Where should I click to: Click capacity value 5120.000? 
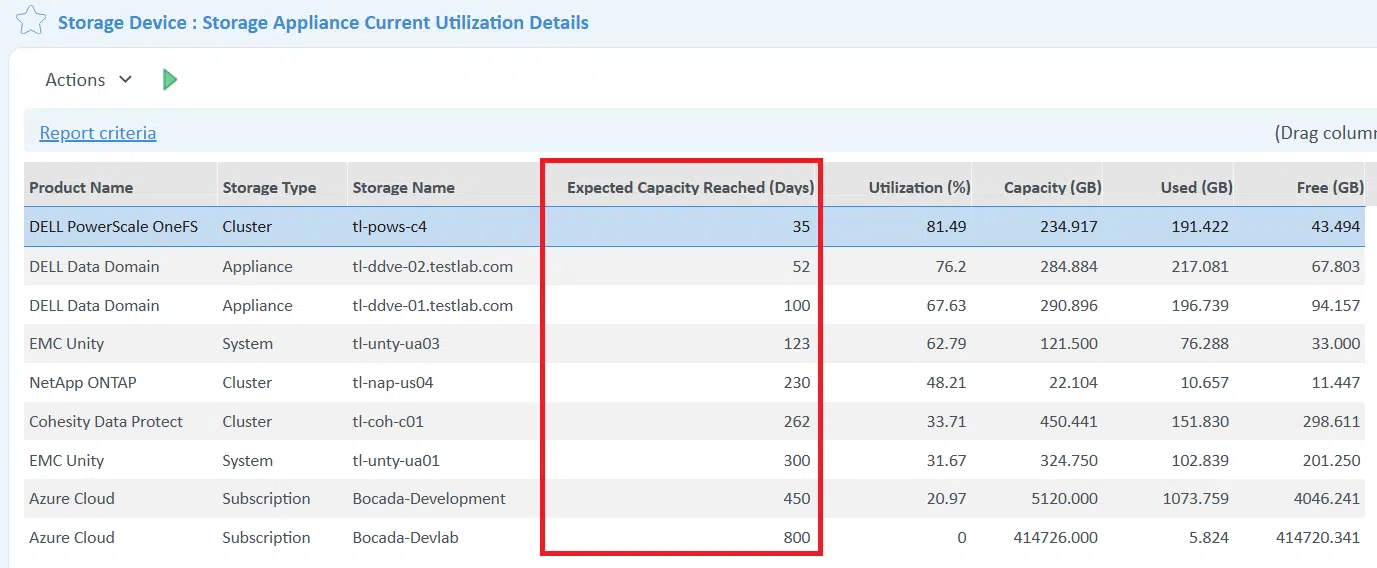1063,499
